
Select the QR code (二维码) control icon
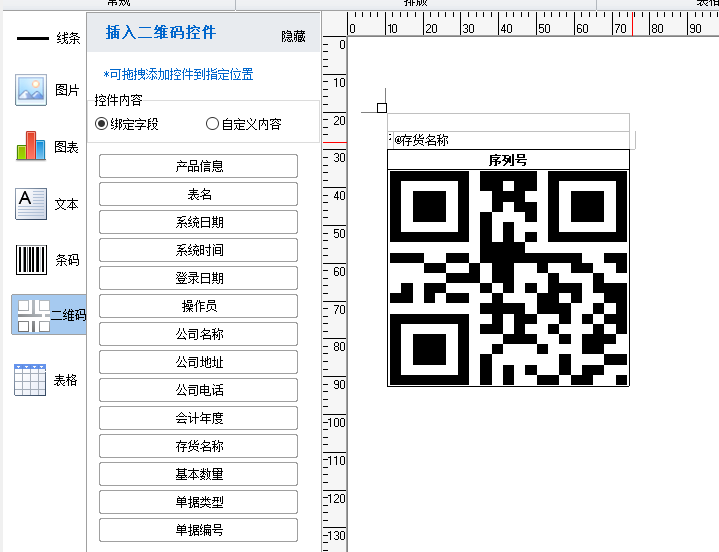click(x=33, y=315)
